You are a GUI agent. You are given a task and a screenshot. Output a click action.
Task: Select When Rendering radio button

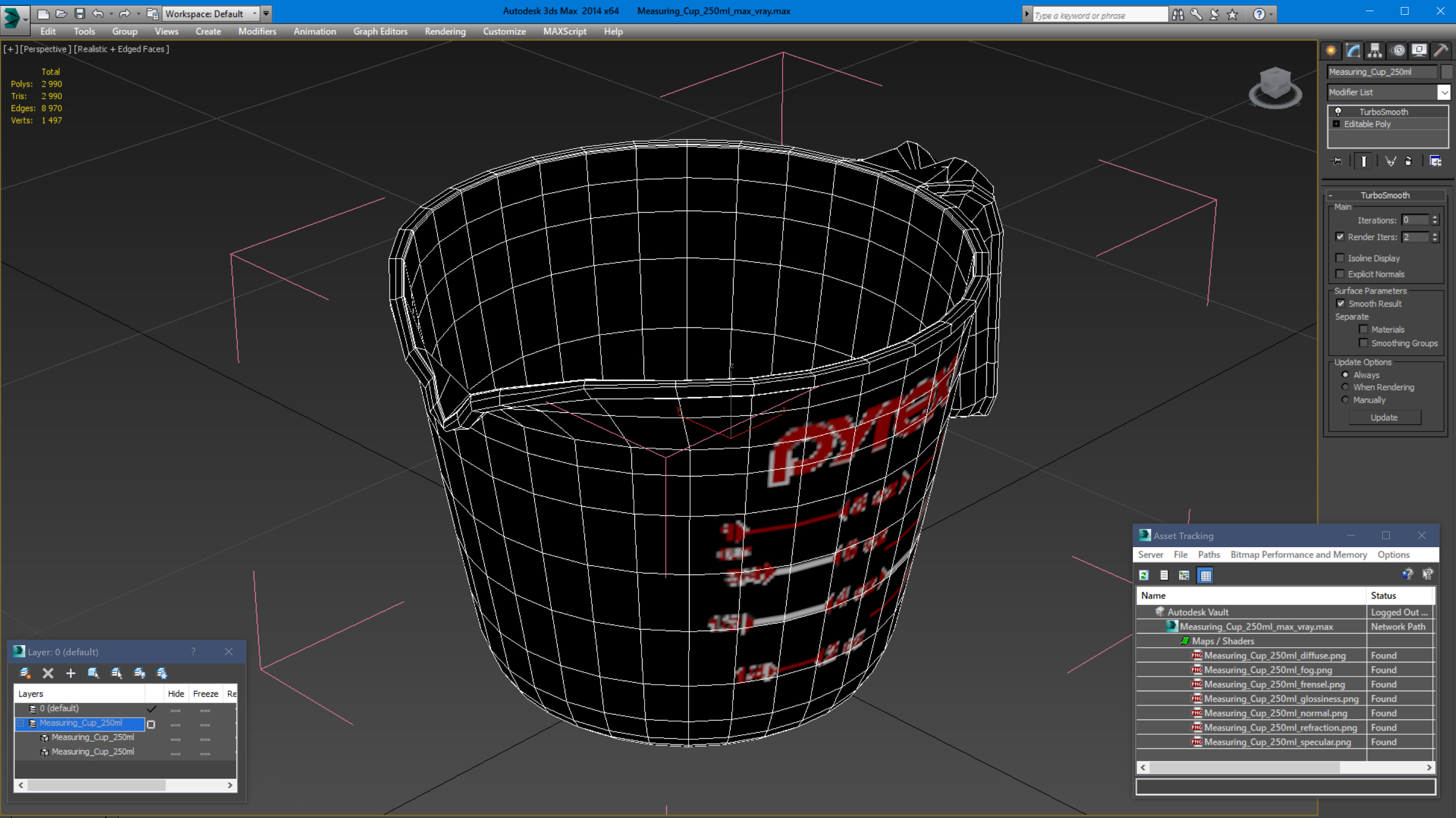(1345, 387)
